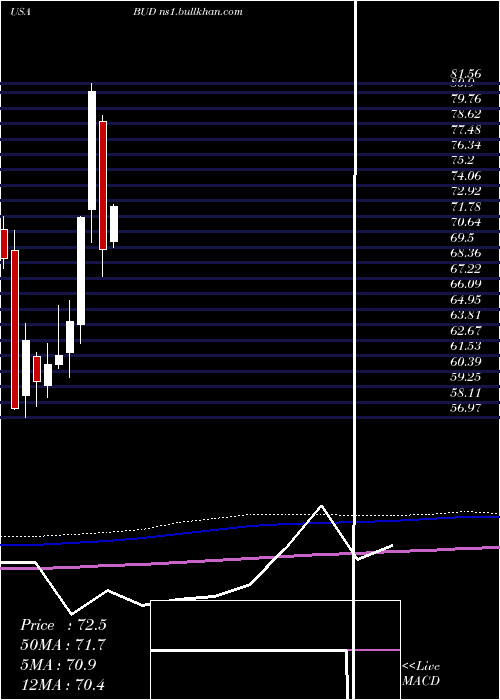Viewport: 500px width, 700px height.
Task: Click the 50MA : 71.7 readout
Action: [63, 645]
